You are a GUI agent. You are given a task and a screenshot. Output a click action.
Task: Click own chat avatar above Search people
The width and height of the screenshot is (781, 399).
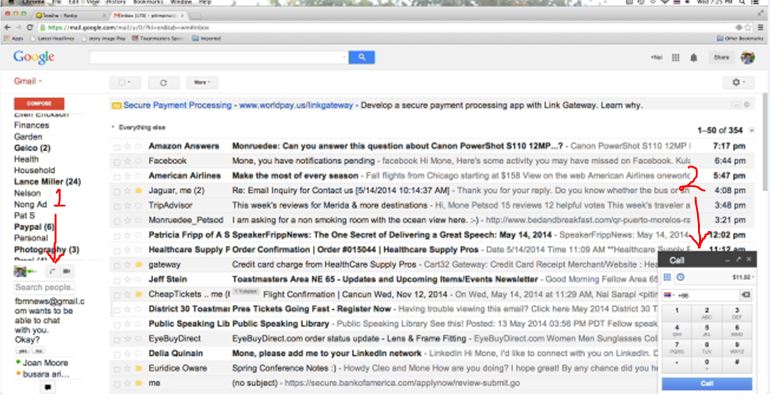tap(20, 271)
